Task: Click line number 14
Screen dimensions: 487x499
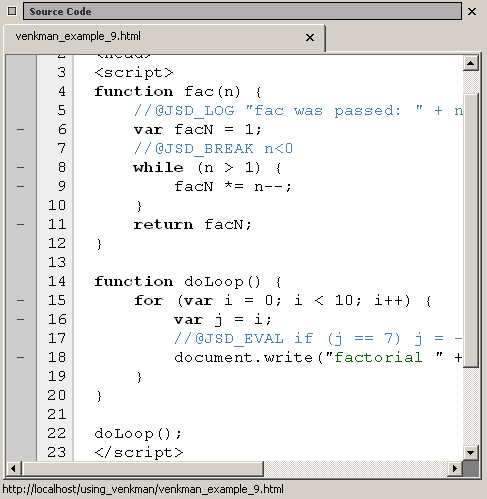Action: 57,281
